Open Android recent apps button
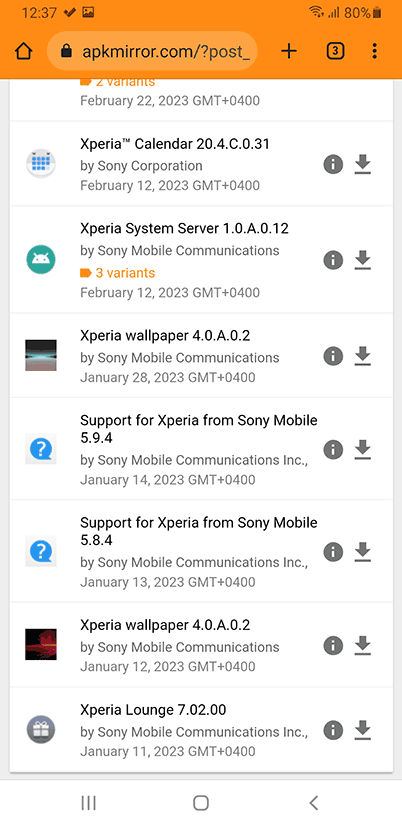 [x=89, y=803]
